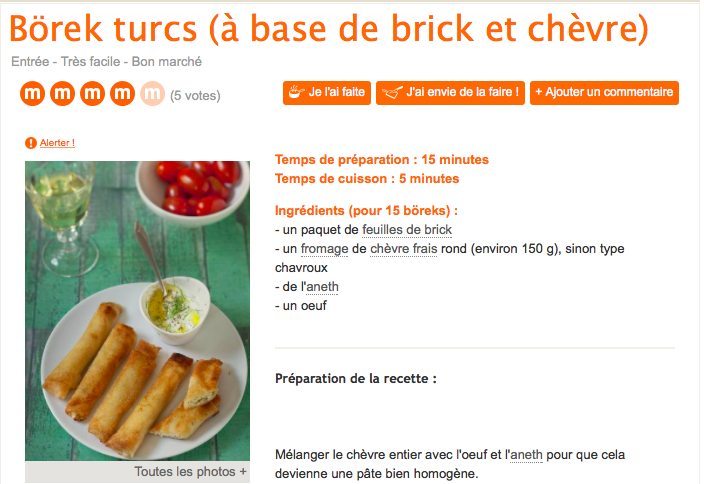Image resolution: width=704 pixels, height=484 pixels.
Task: Select the fifth faded rating icon
Action: 153,93
